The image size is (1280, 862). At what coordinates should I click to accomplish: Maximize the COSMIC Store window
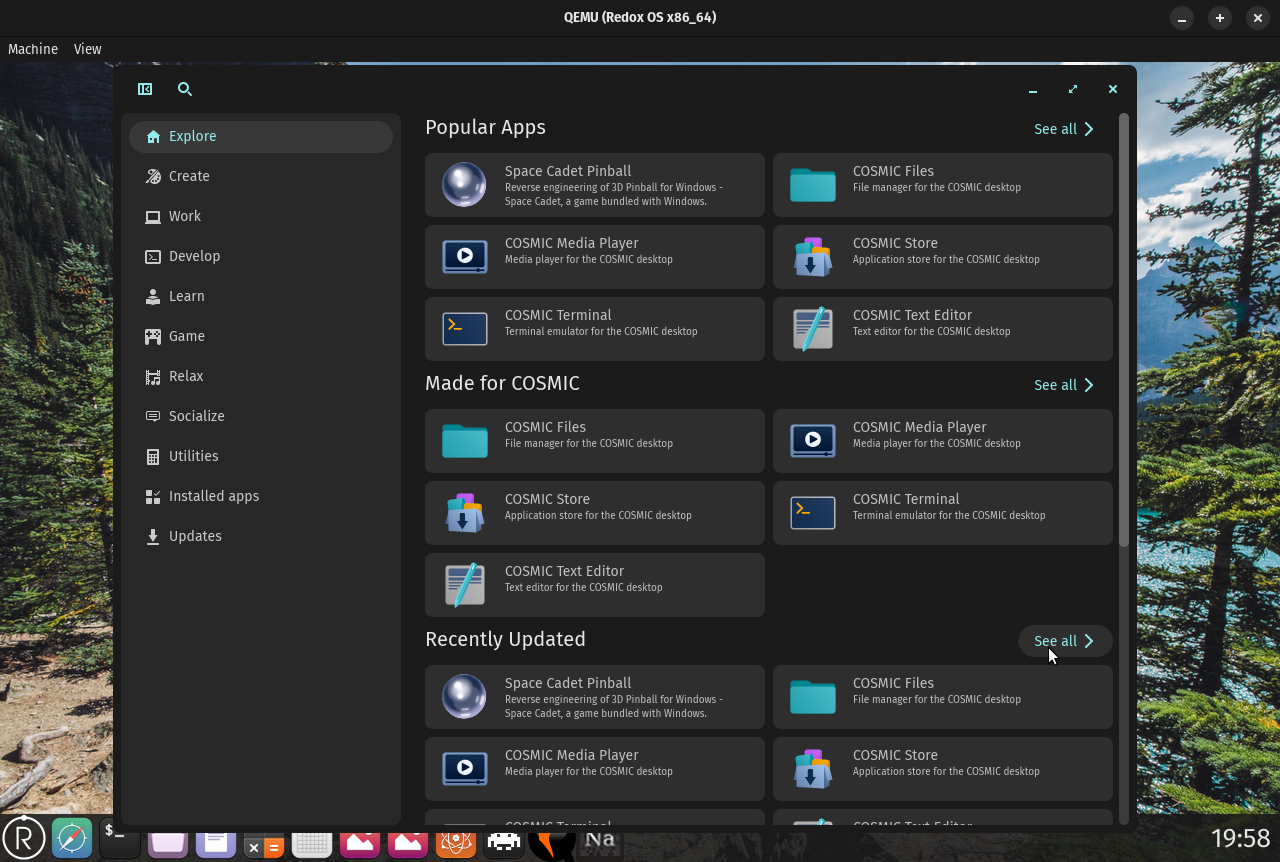tap(1073, 89)
